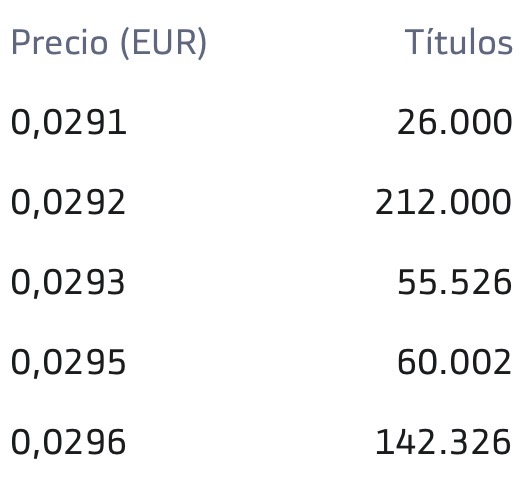Image resolution: width=522 pixels, height=485 pixels.
Task: Click the 60.002 títulos value
Action: click(x=454, y=362)
